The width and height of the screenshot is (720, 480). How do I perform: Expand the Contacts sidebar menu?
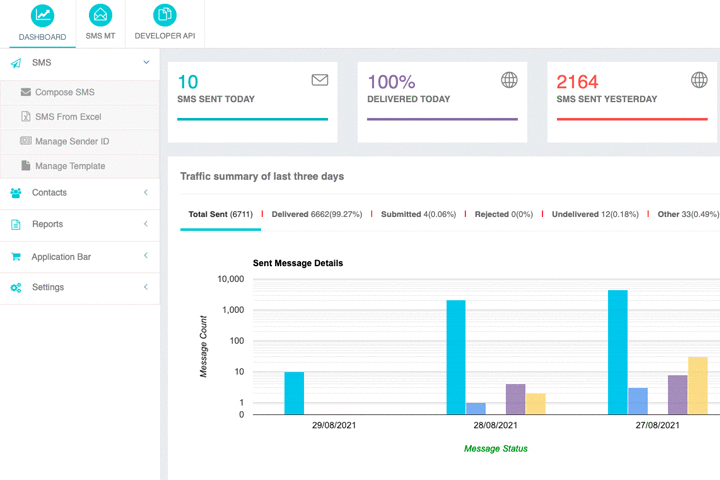[146, 192]
